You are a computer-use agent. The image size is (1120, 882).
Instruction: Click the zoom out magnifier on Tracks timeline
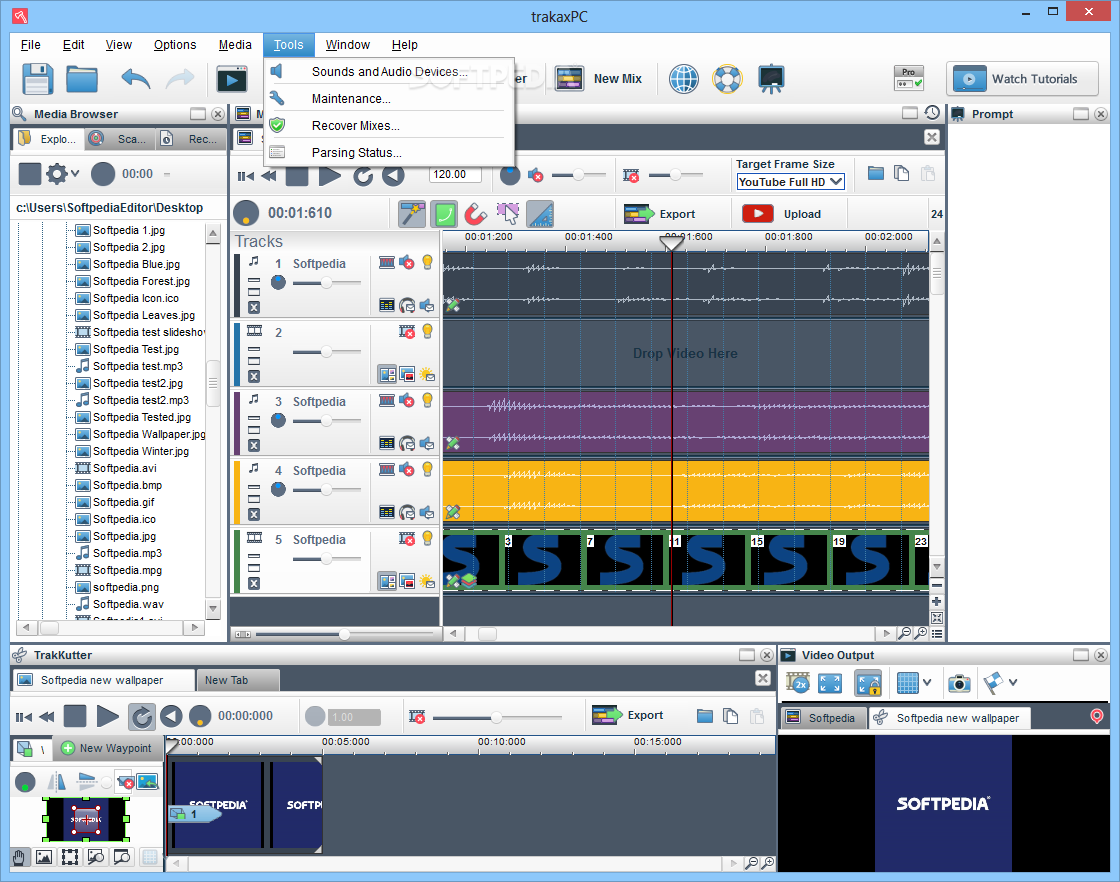click(904, 633)
